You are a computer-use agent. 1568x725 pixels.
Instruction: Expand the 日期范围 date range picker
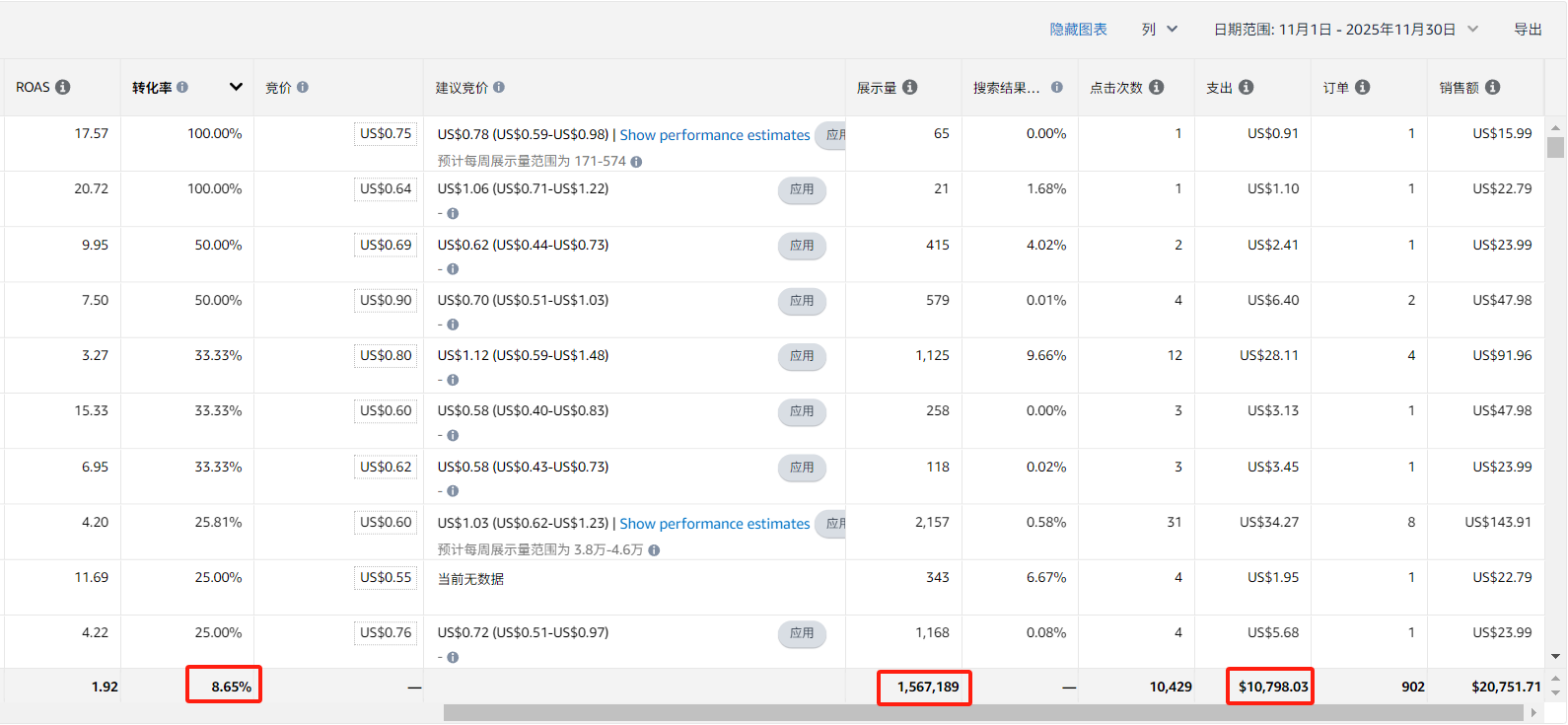click(1346, 30)
